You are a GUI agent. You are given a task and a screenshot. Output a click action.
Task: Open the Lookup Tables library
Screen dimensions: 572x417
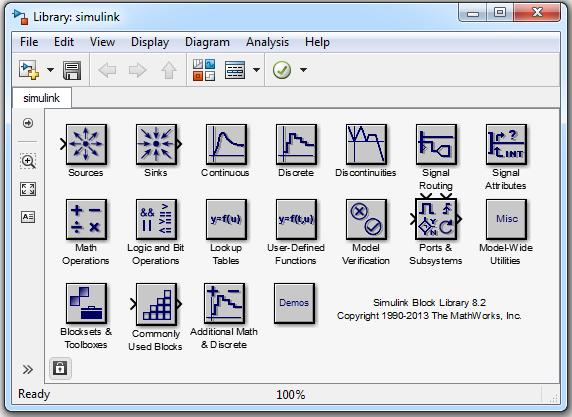click(x=226, y=219)
